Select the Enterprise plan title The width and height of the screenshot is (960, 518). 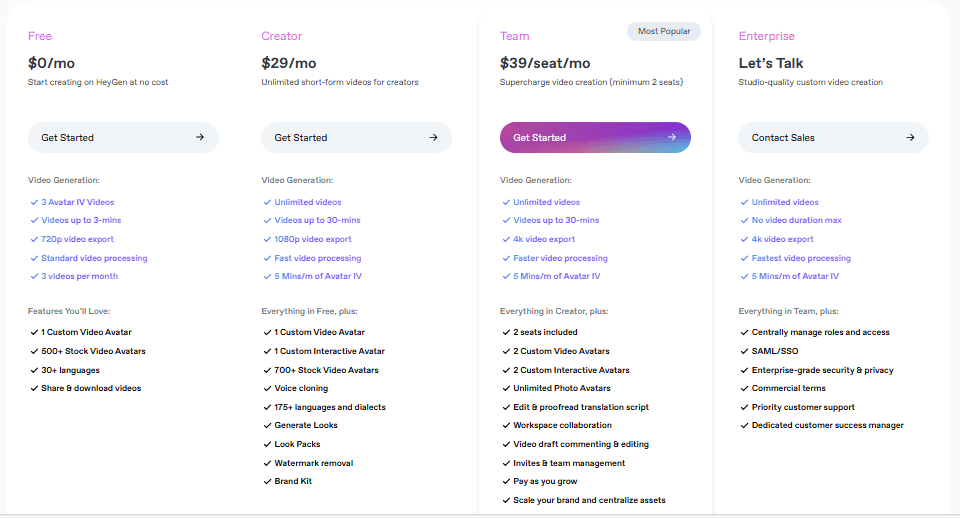[x=767, y=36]
